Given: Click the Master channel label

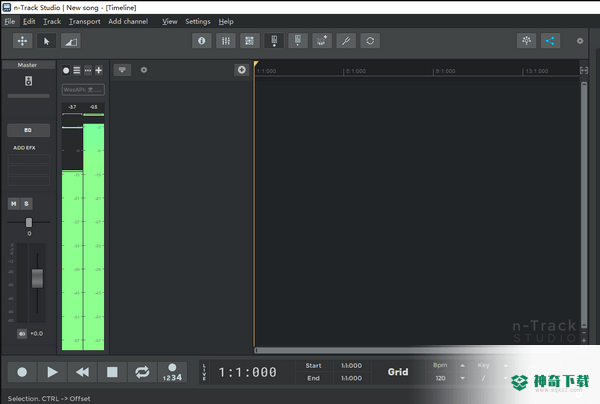Looking at the screenshot, I should (x=27, y=65).
